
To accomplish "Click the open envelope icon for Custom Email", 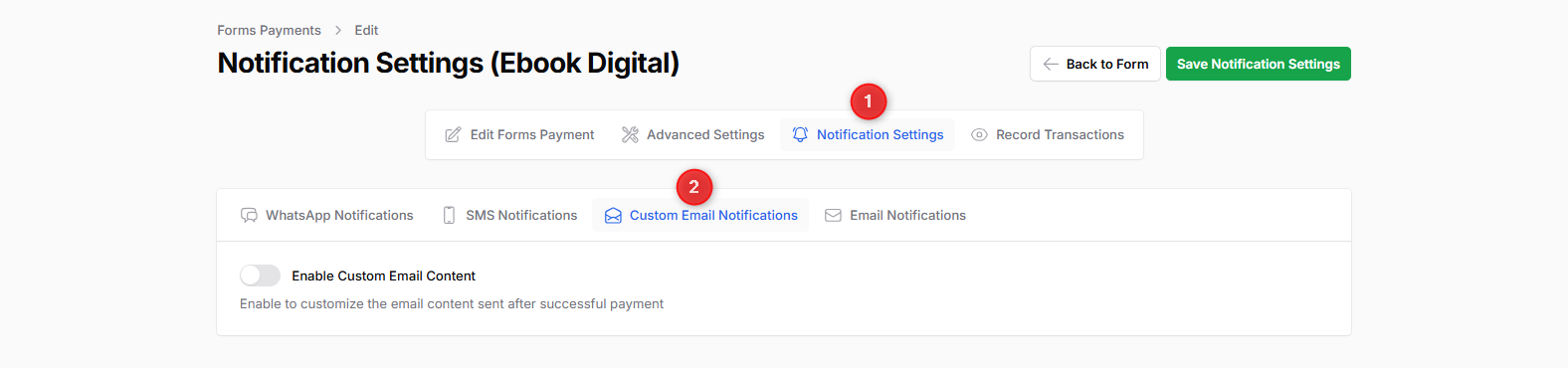I will [613, 215].
